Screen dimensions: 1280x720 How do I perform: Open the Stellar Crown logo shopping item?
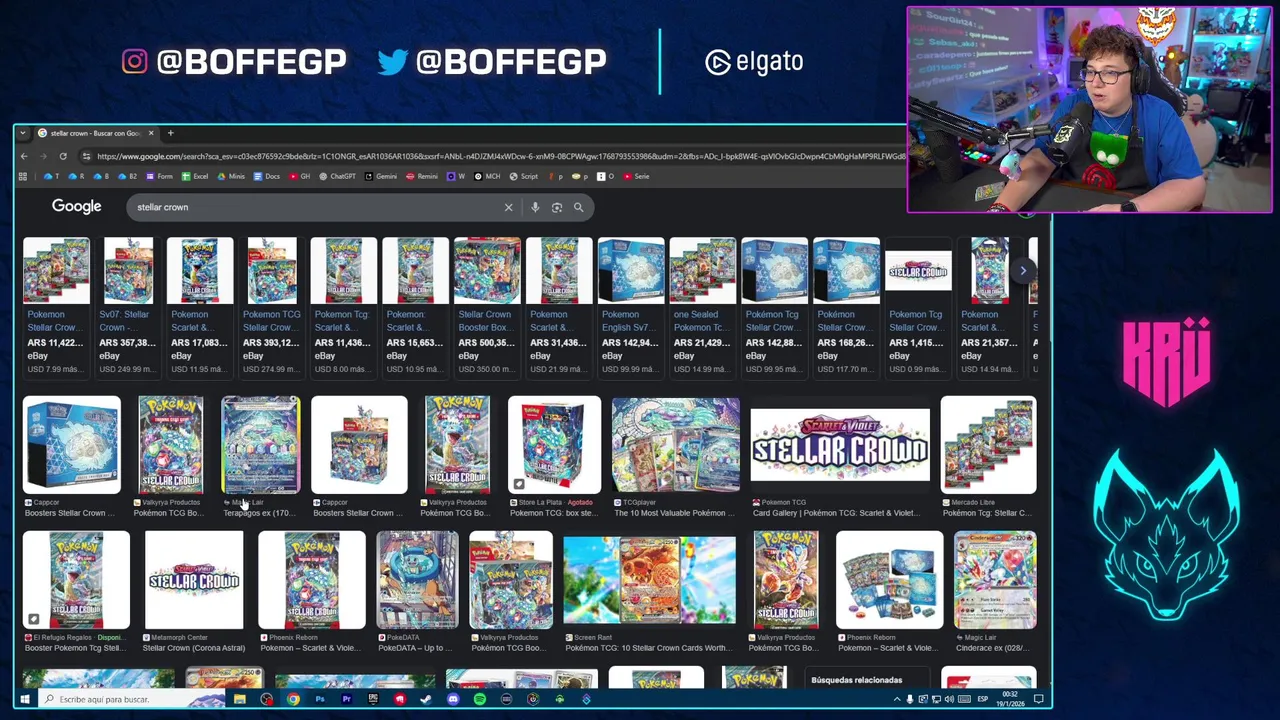[x=918, y=306]
